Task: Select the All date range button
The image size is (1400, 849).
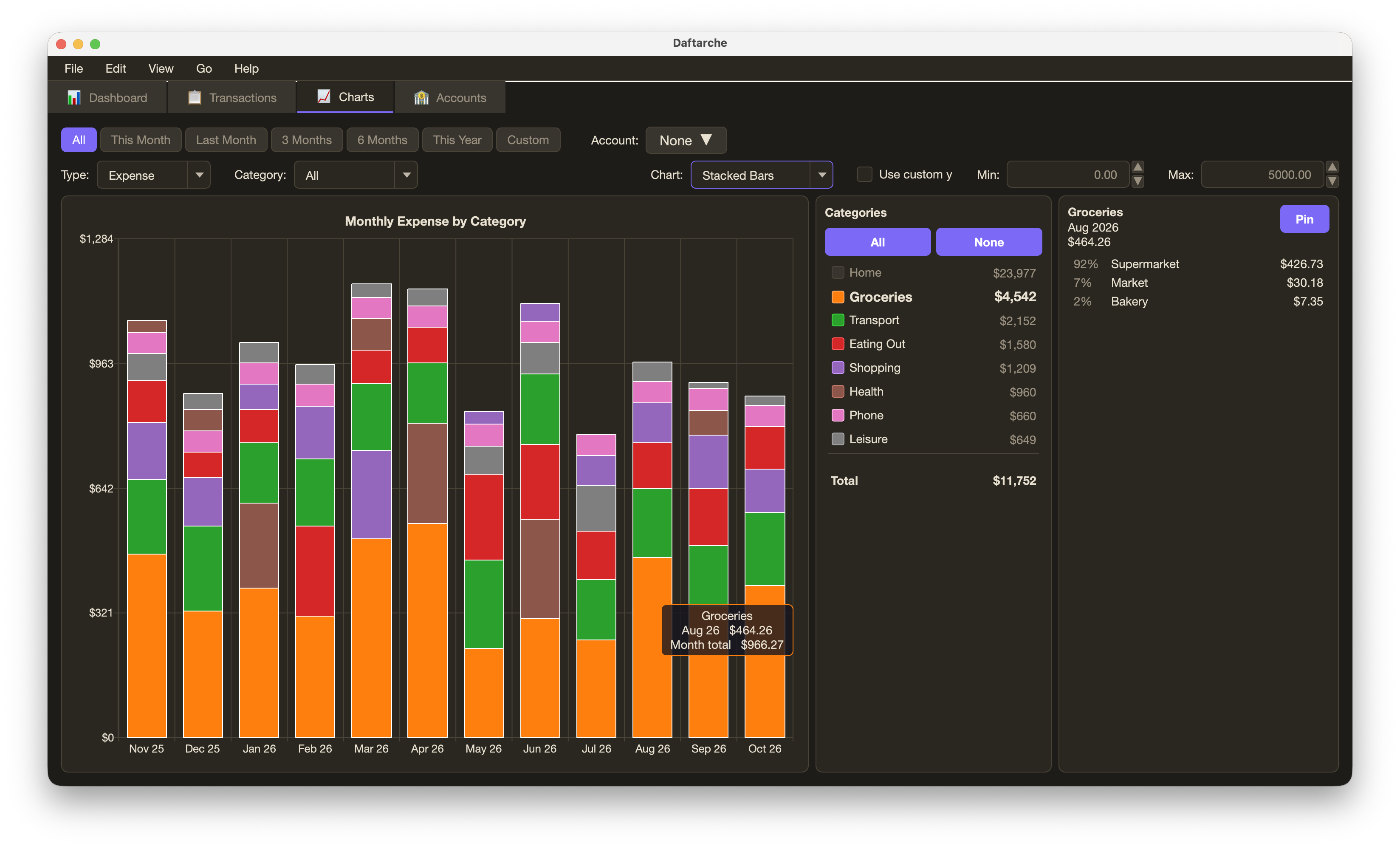Action: tap(79, 140)
